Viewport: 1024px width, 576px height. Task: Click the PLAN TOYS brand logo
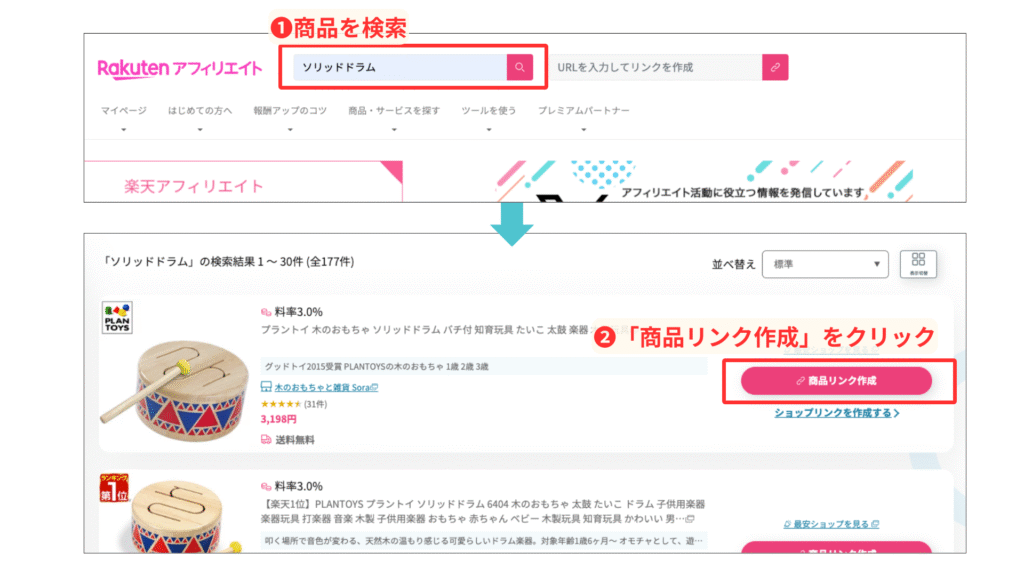tap(117, 317)
